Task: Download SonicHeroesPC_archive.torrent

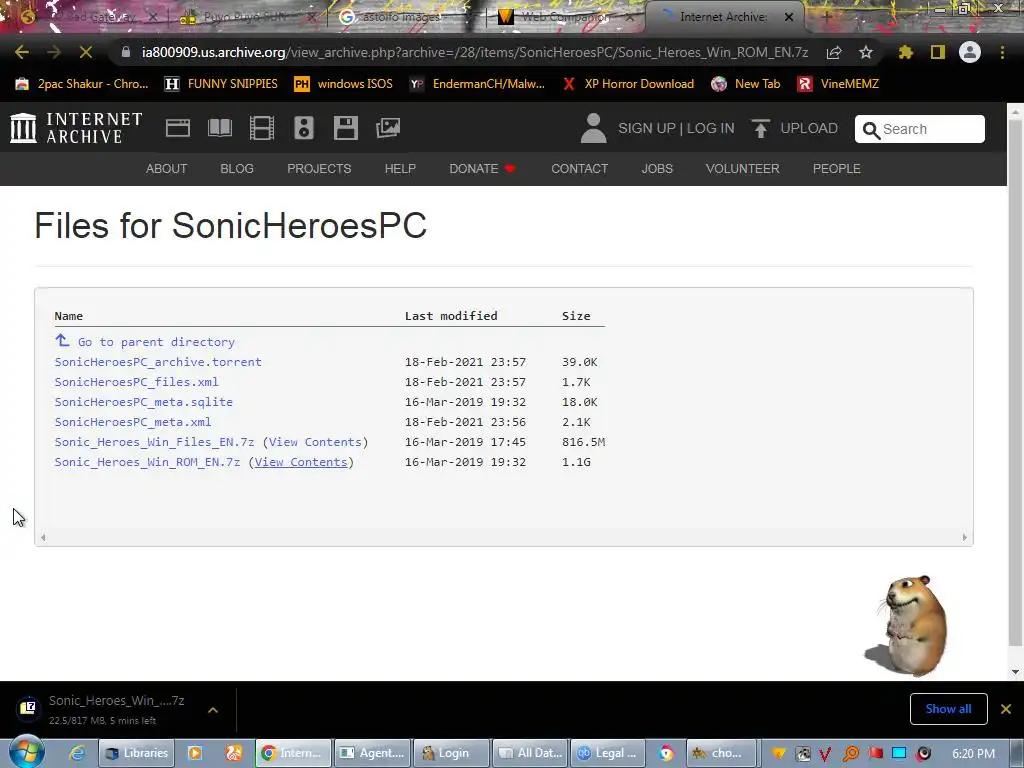Action: [158, 362]
